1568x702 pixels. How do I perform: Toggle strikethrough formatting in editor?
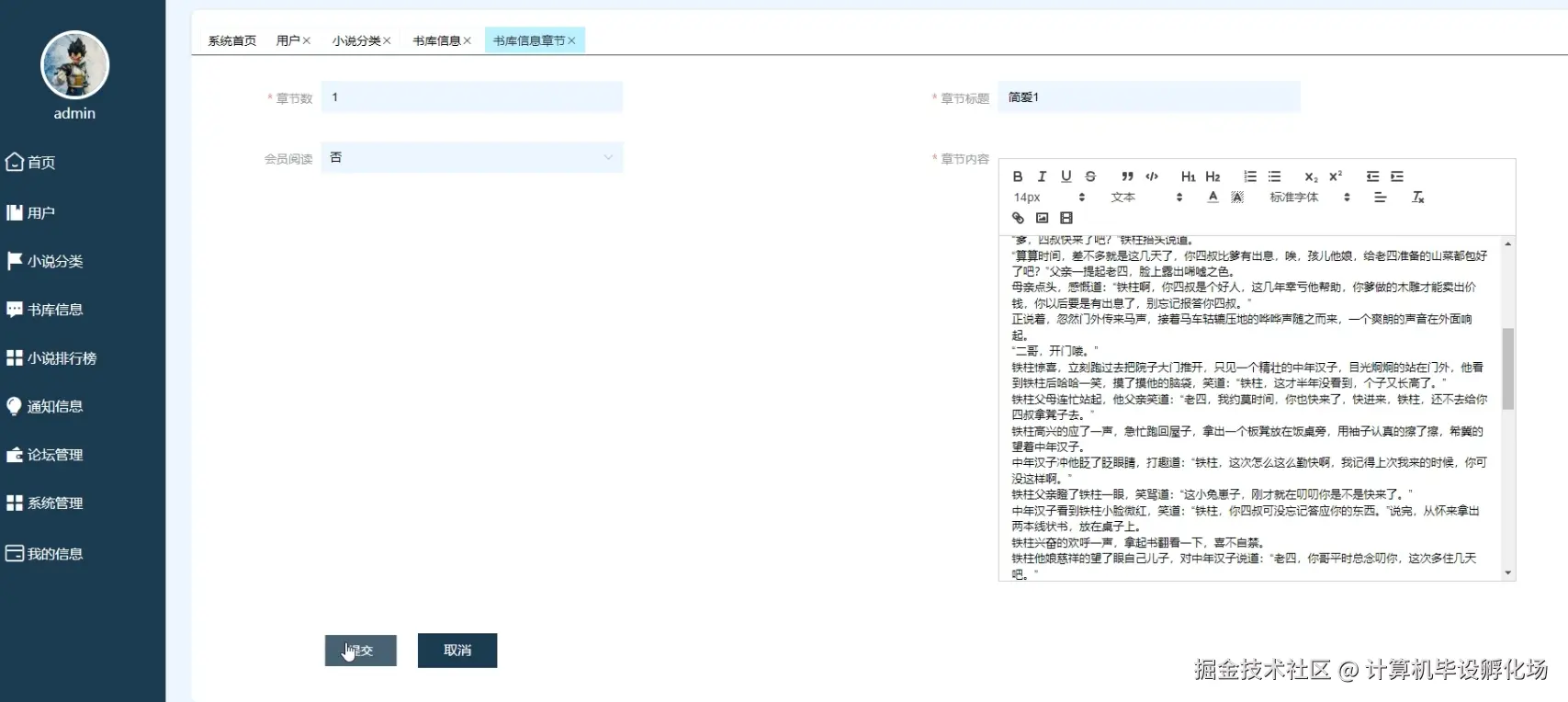click(x=1090, y=176)
